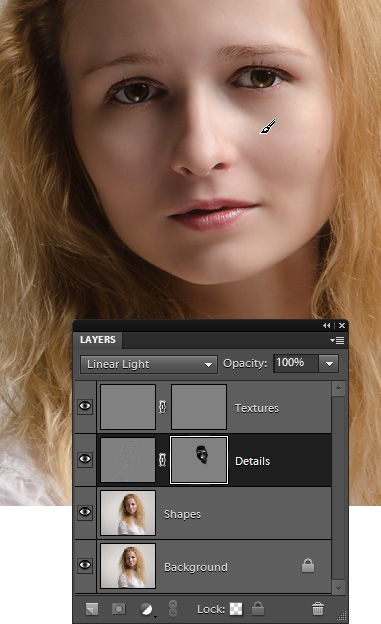Click the lock all padlock icon
381x624 pixels.
(258, 608)
